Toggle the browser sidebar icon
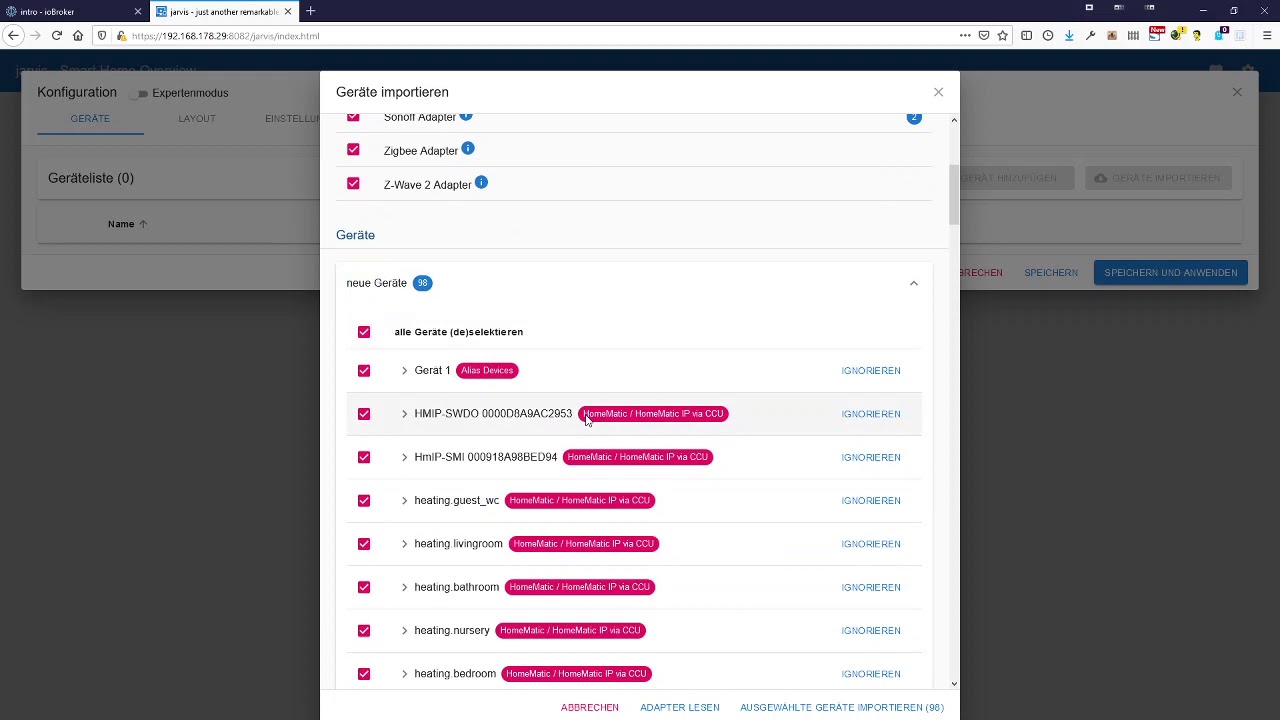Viewport: 1280px width, 720px height. pos(1026,36)
